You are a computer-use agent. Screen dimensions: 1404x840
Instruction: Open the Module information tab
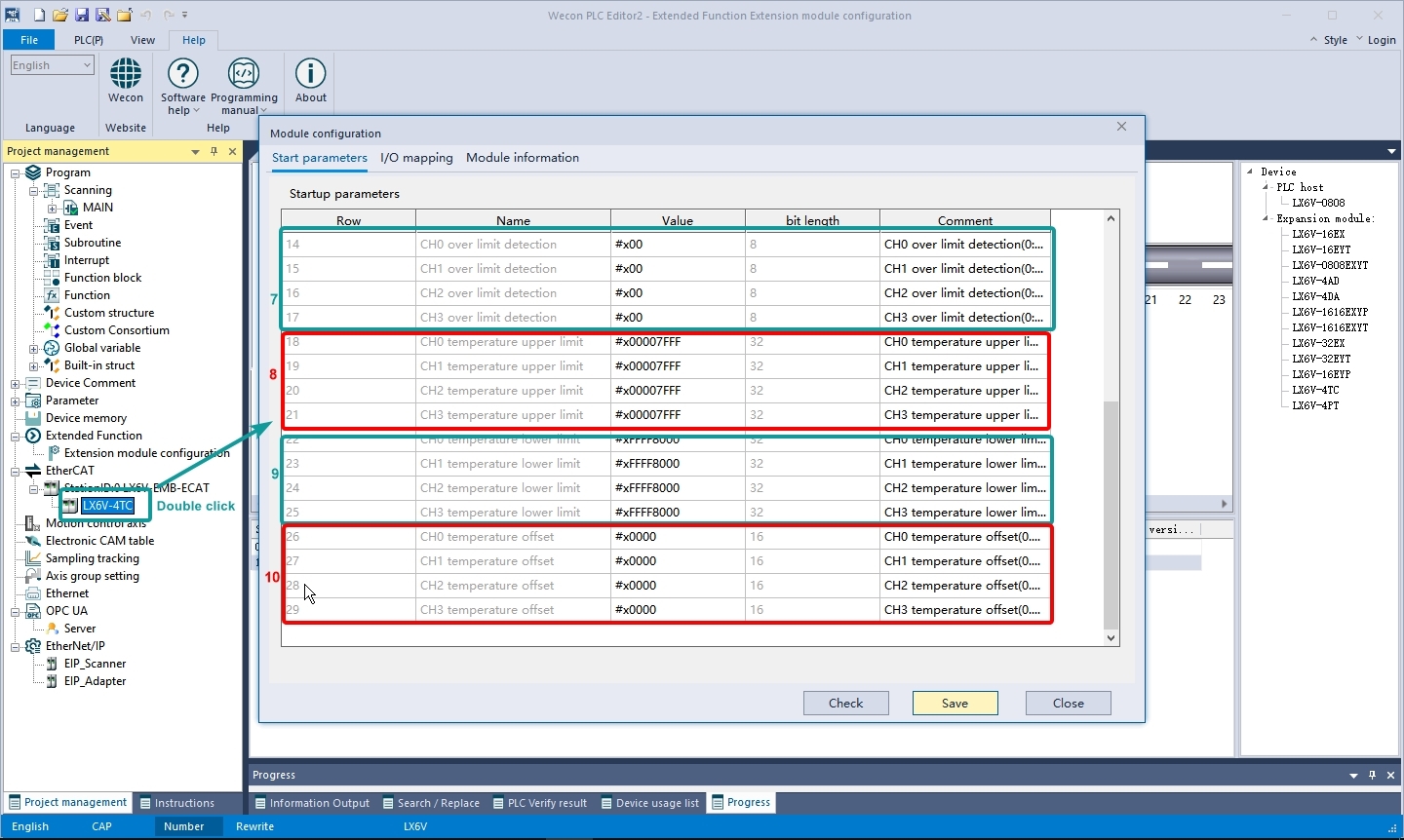pos(523,158)
